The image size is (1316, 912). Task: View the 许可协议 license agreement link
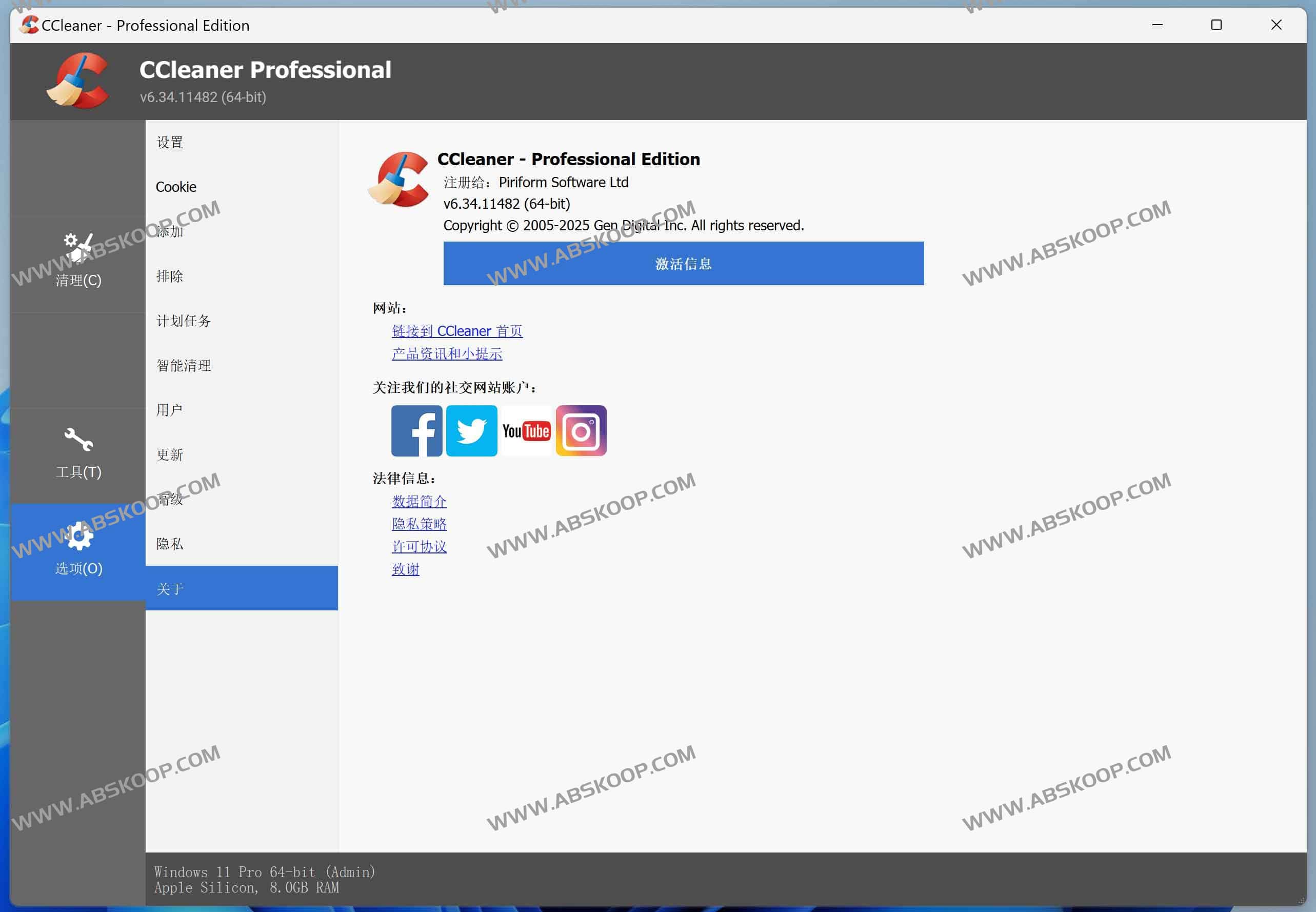[418, 546]
